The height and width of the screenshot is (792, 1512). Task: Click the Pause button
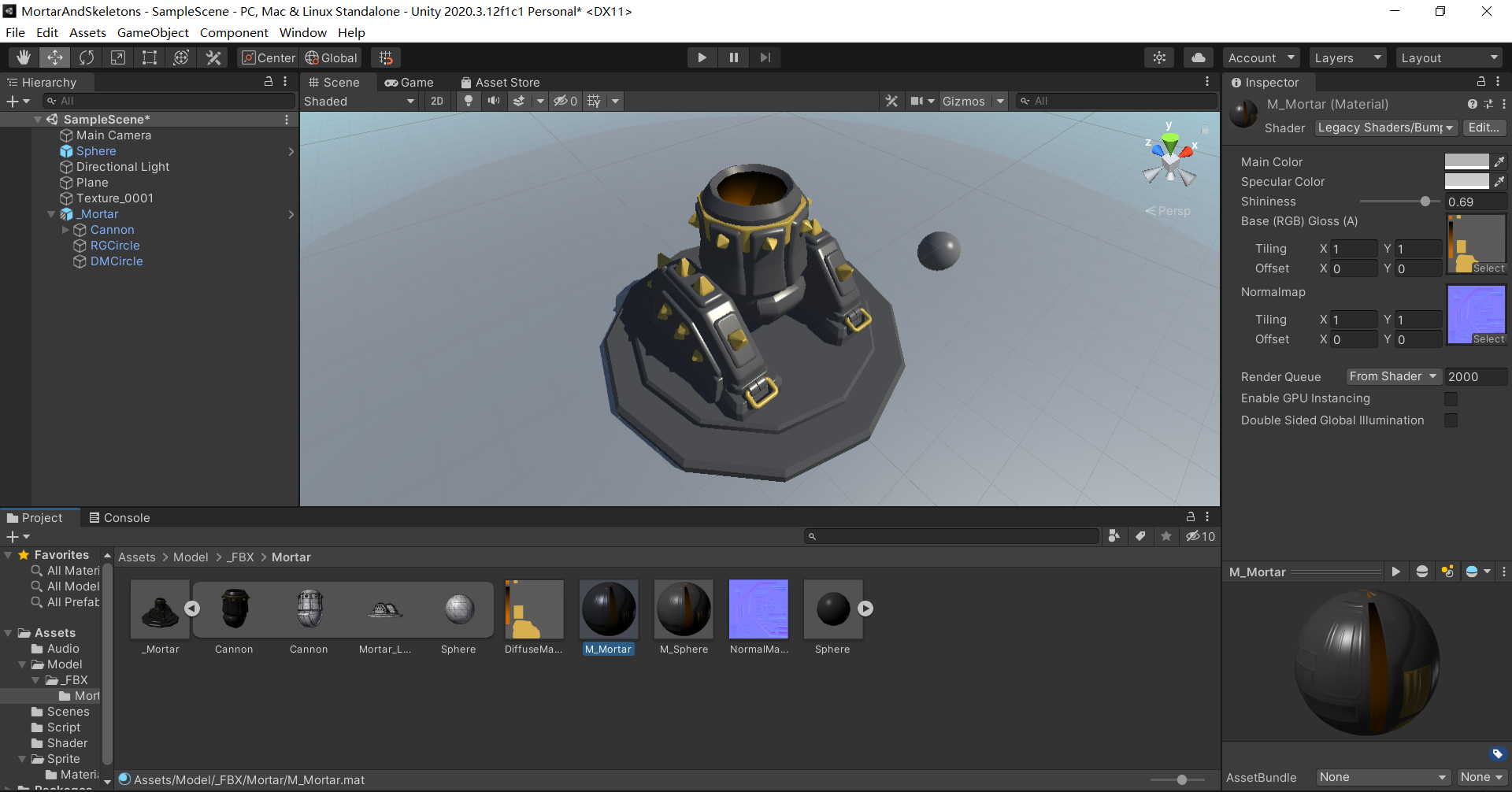733,57
